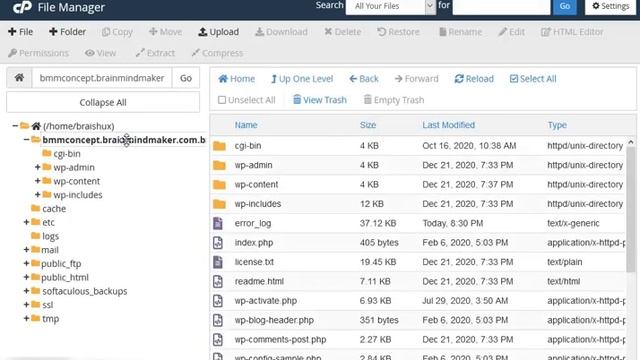Collapse the /home/braishux root tree node
Screen dimensions: 640x360
tap(15, 126)
